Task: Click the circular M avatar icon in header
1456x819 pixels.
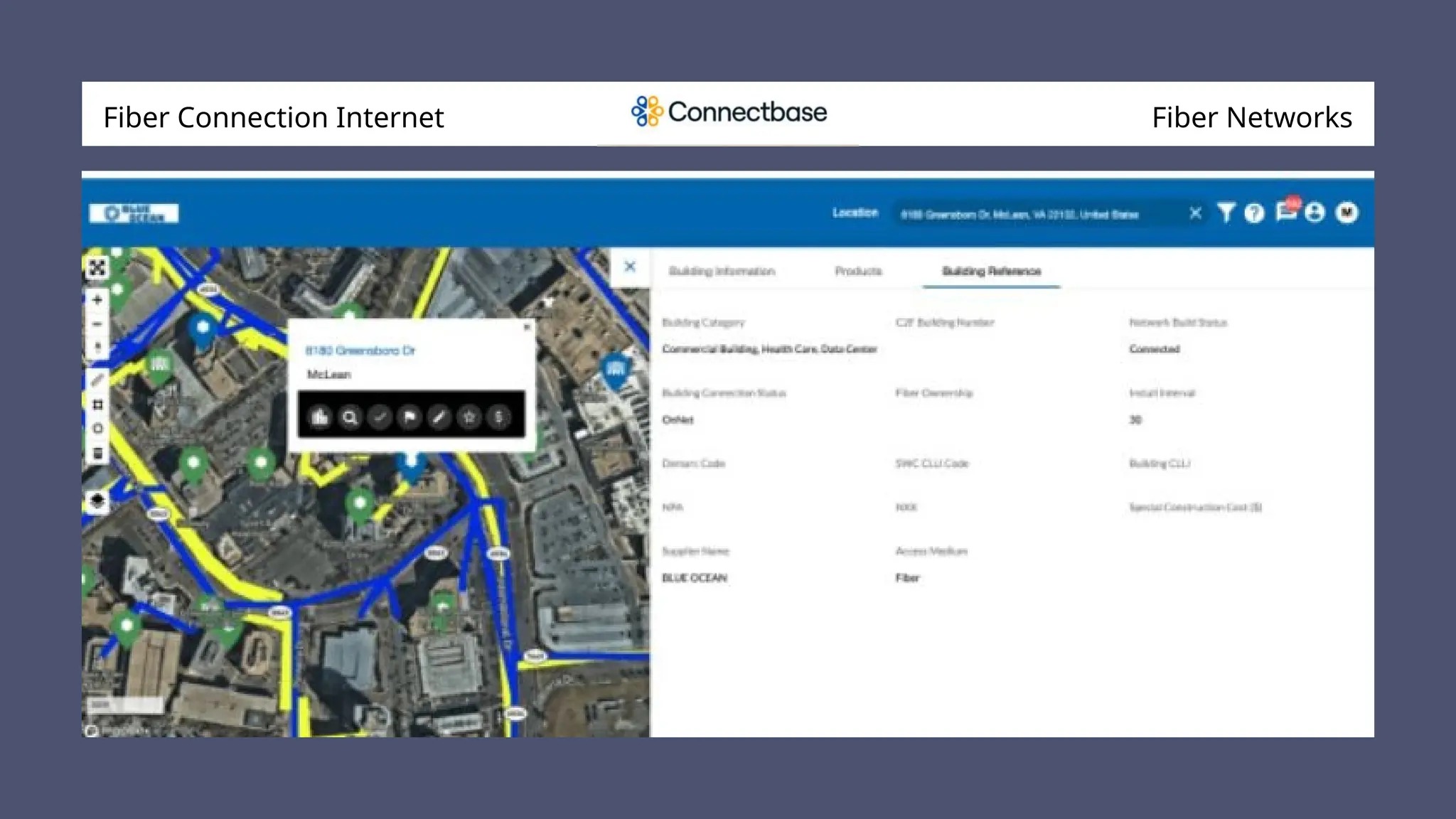Action: [x=1347, y=213]
